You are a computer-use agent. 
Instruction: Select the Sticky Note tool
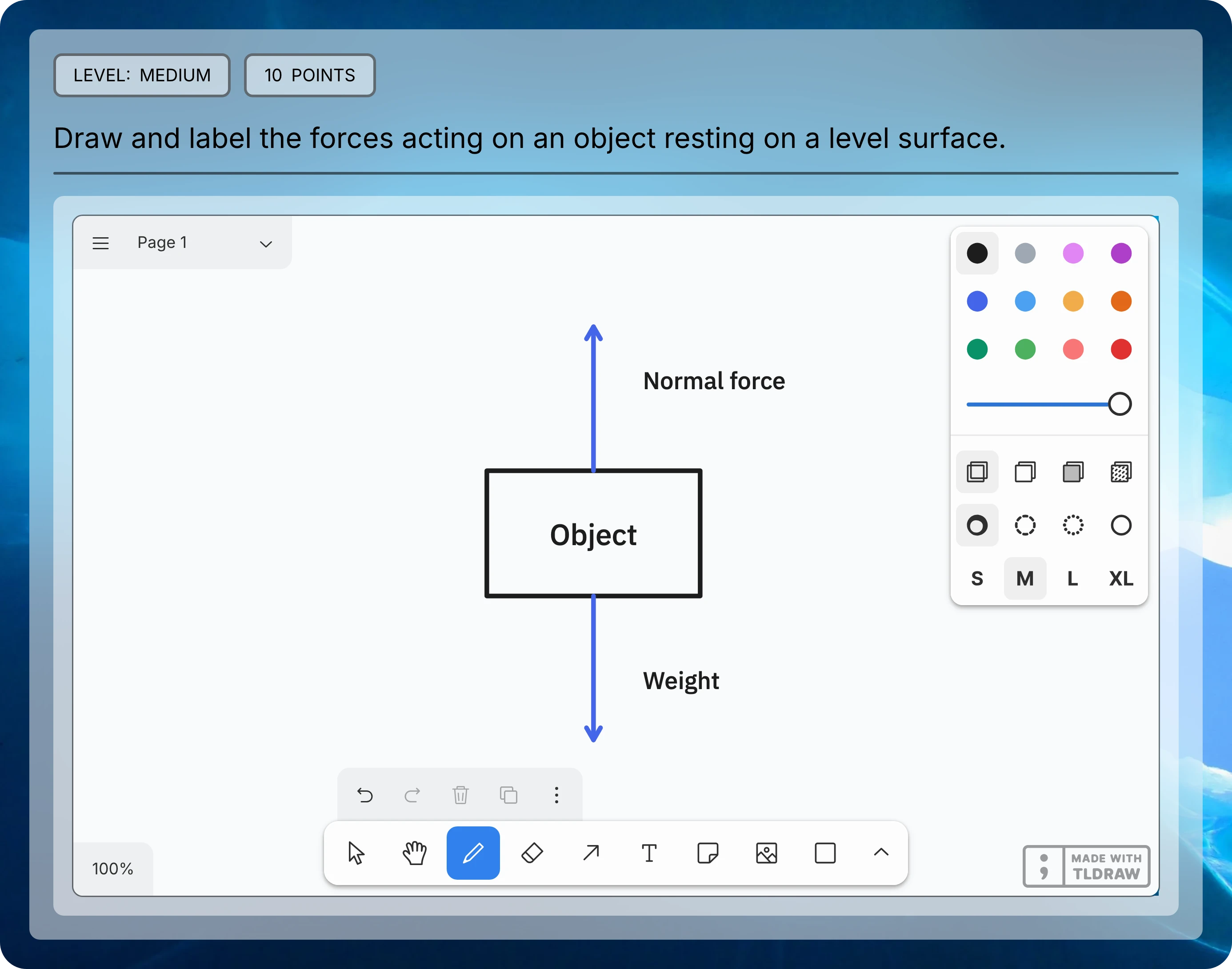pyautogui.click(x=708, y=853)
